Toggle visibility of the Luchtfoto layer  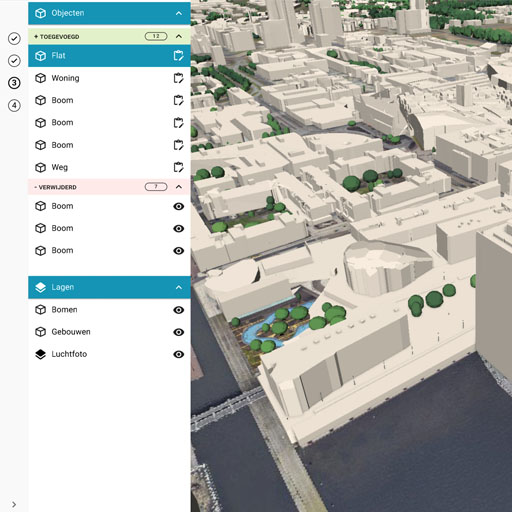[179, 354]
